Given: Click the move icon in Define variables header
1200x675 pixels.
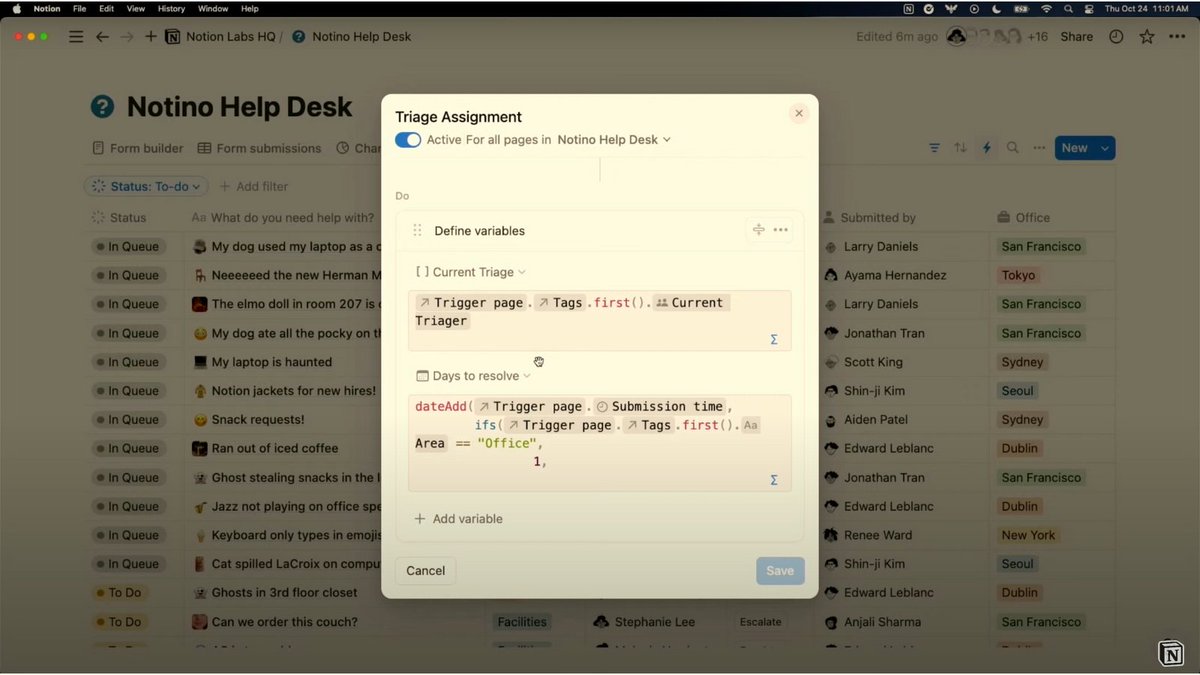Looking at the screenshot, I should (x=758, y=230).
